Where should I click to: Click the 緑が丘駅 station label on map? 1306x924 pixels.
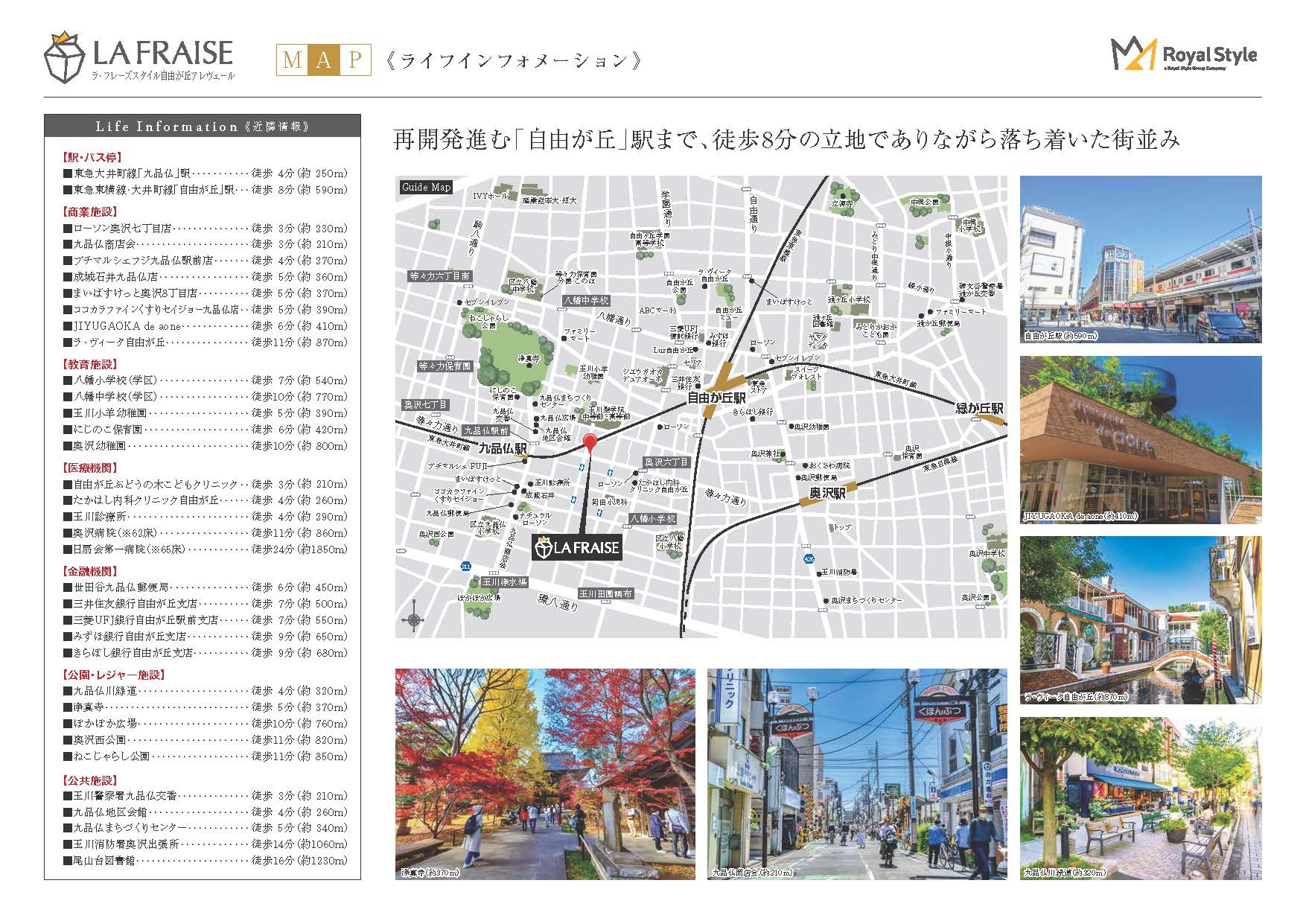(x=979, y=409)
